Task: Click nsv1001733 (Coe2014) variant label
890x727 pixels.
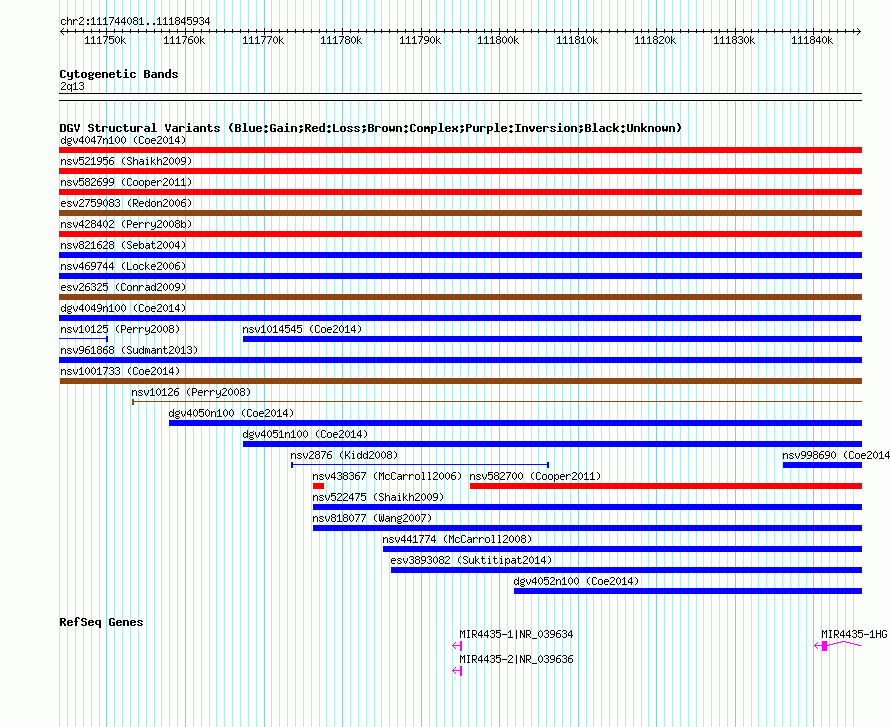Action: click(x=120, y=371)
